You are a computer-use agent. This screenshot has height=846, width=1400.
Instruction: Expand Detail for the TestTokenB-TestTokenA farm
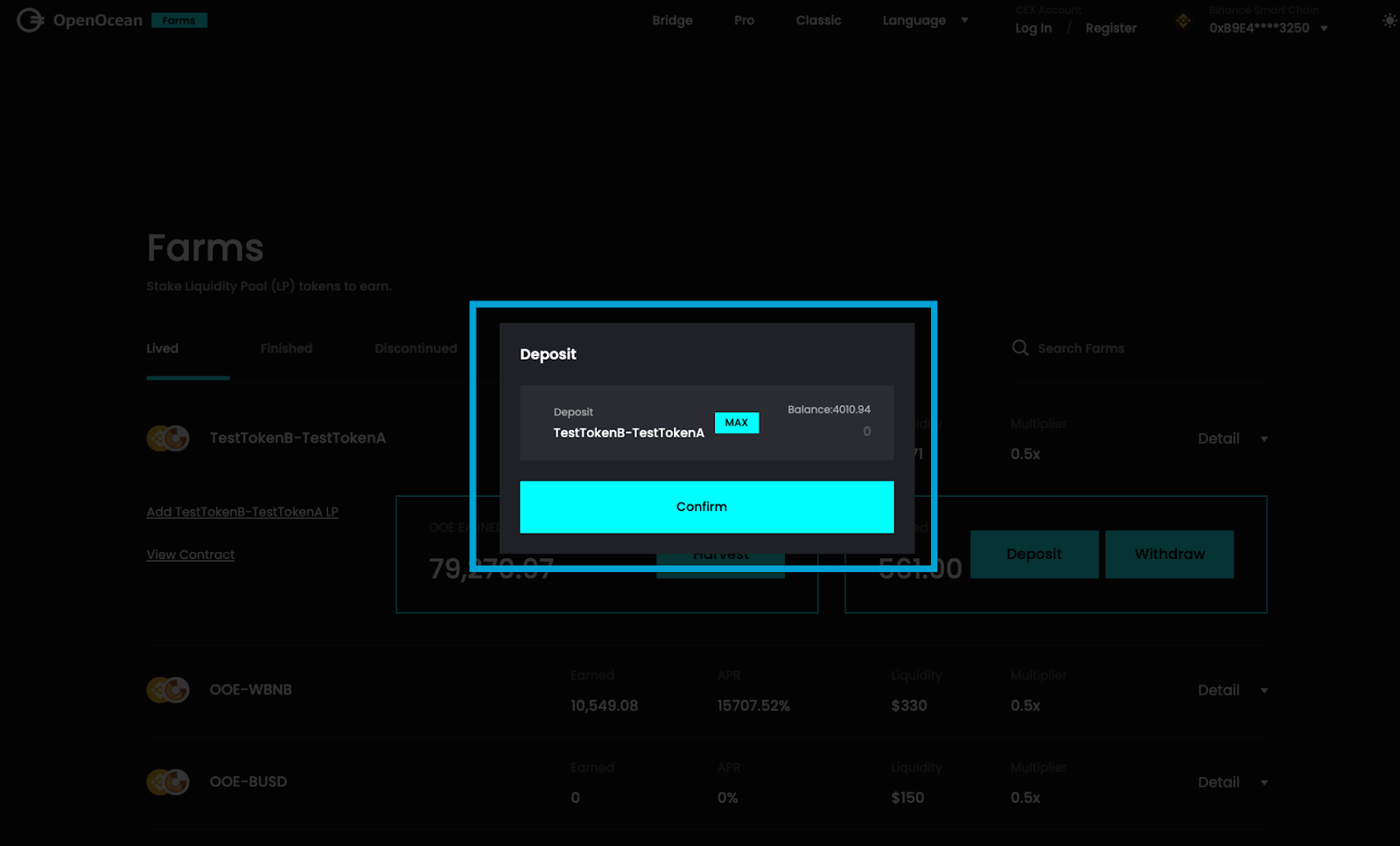point(1233,438)
